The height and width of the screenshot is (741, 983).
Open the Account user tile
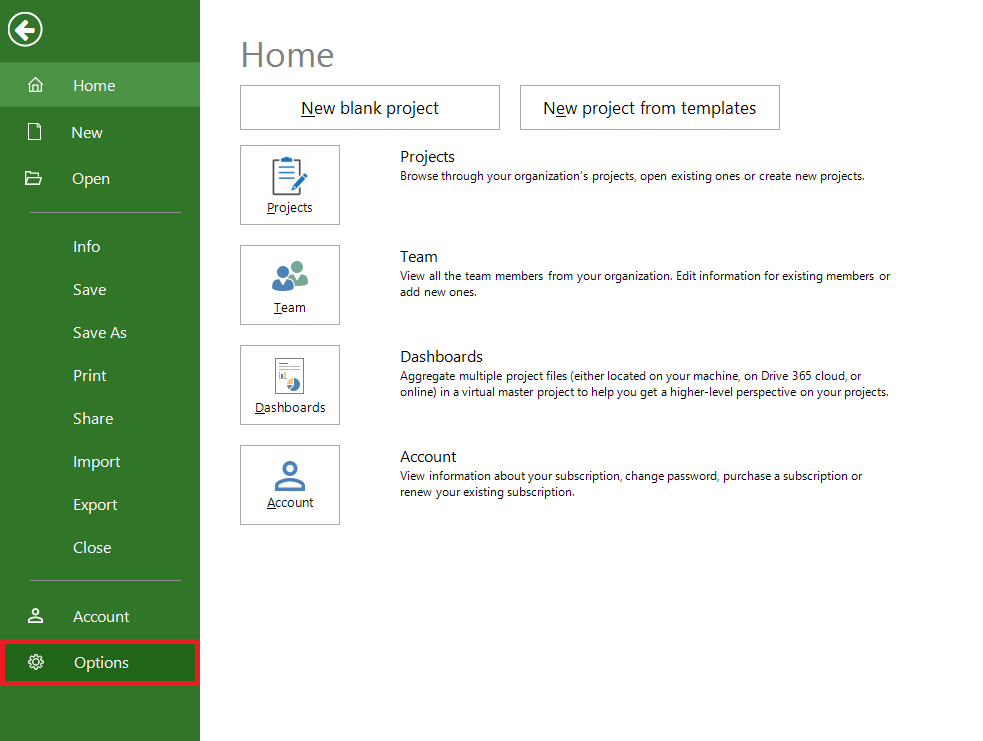click(290, 485)
